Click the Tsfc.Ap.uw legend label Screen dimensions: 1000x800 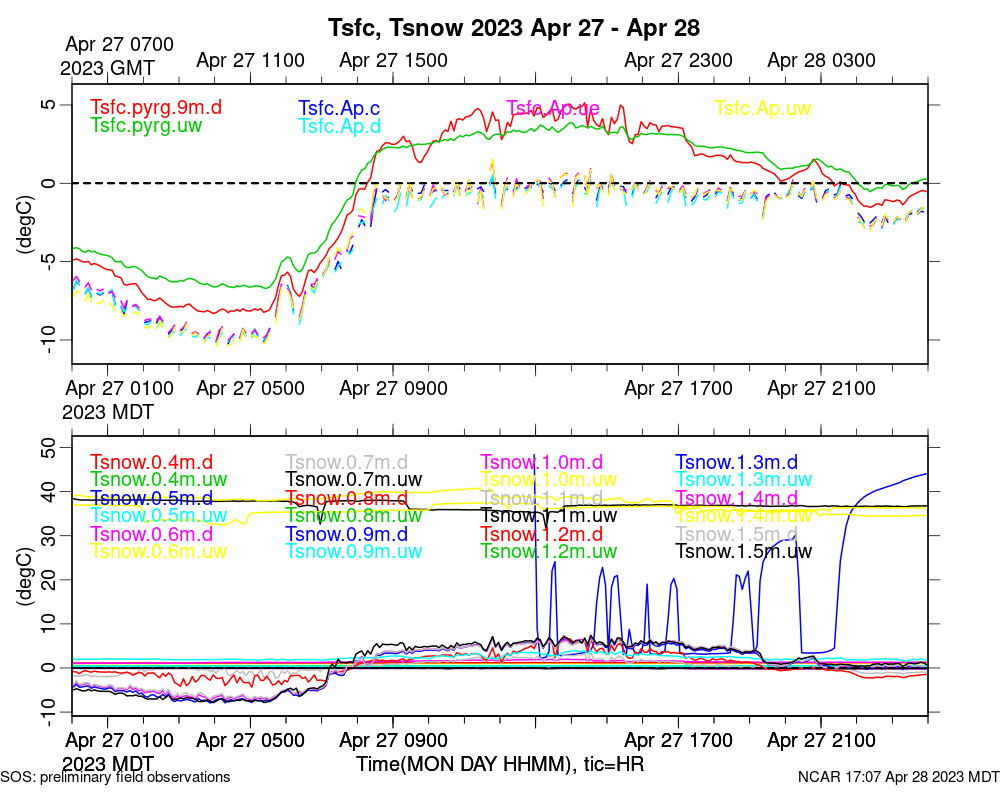[762, 108]
